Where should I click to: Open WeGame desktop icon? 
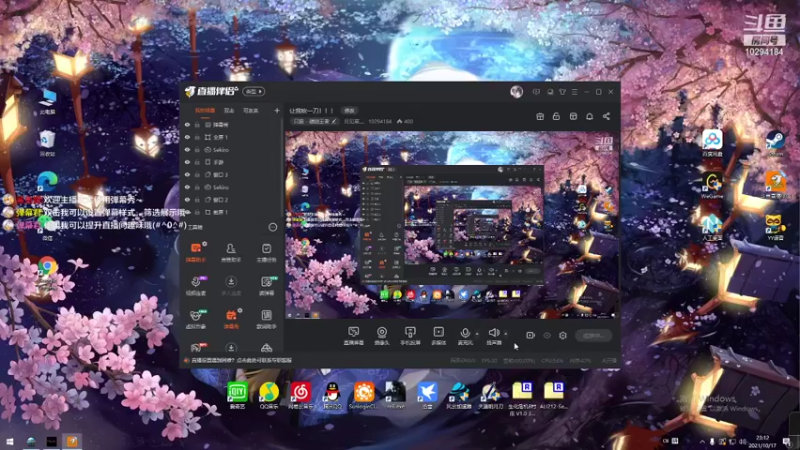712,186
